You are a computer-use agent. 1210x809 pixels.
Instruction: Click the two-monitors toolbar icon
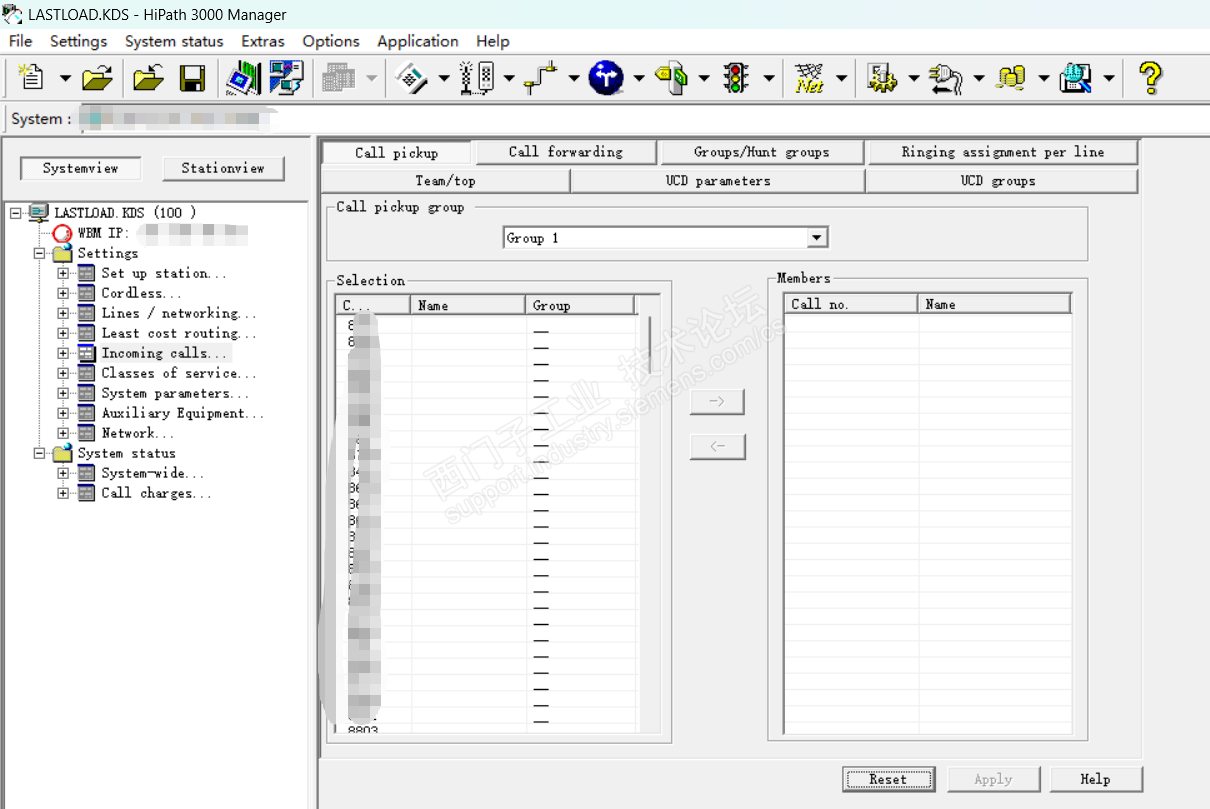click(286, 77)
